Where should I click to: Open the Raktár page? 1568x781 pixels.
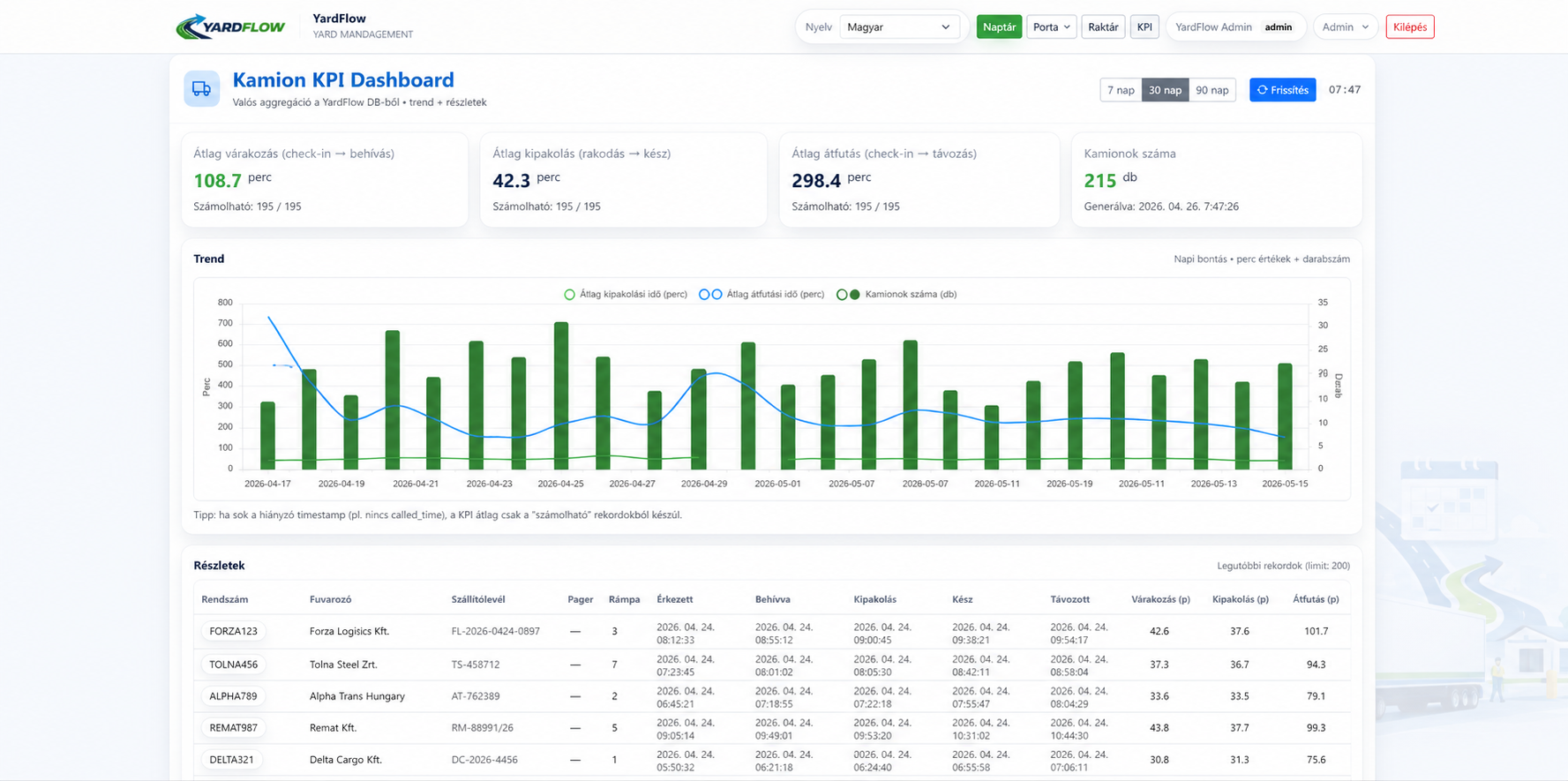(x=1103, y=27)
